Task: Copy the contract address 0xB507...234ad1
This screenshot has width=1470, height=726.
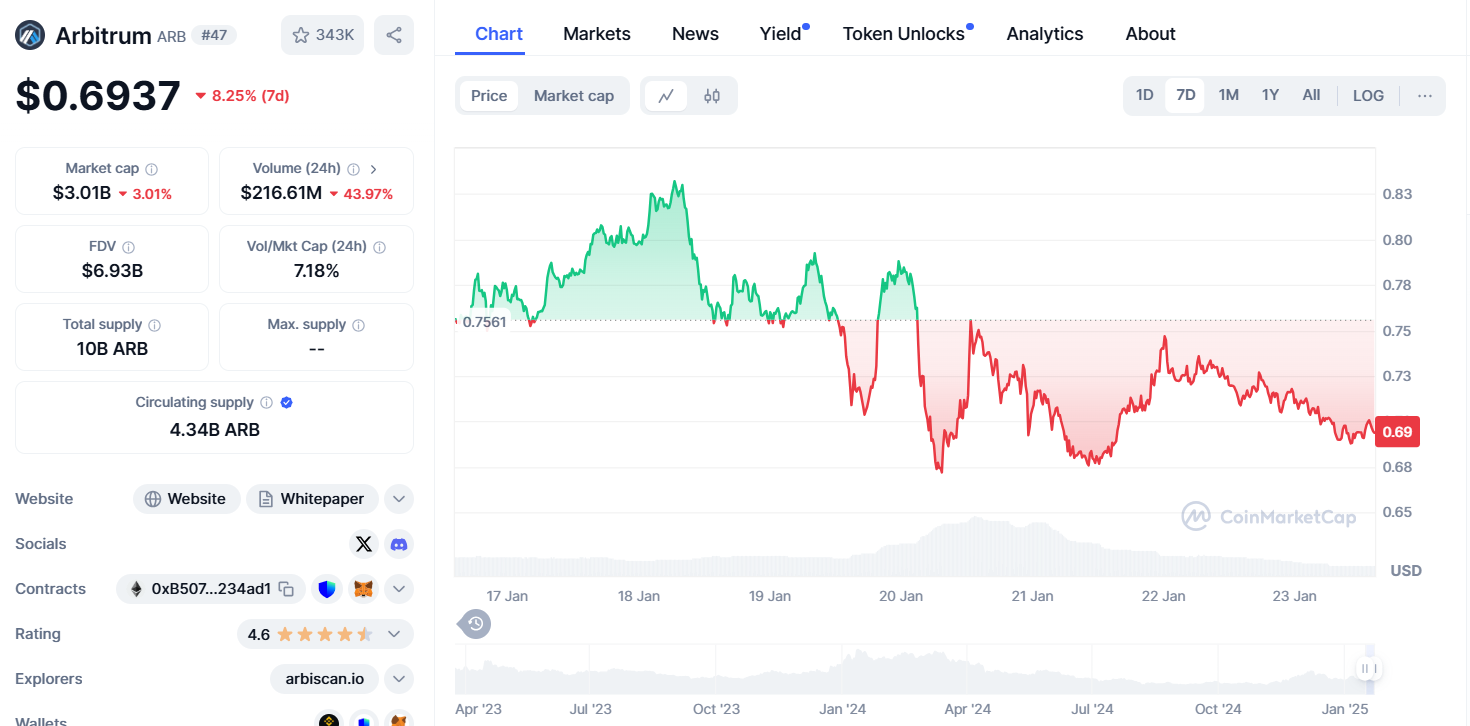Action: pyautogui.click(x=286, y=589)
